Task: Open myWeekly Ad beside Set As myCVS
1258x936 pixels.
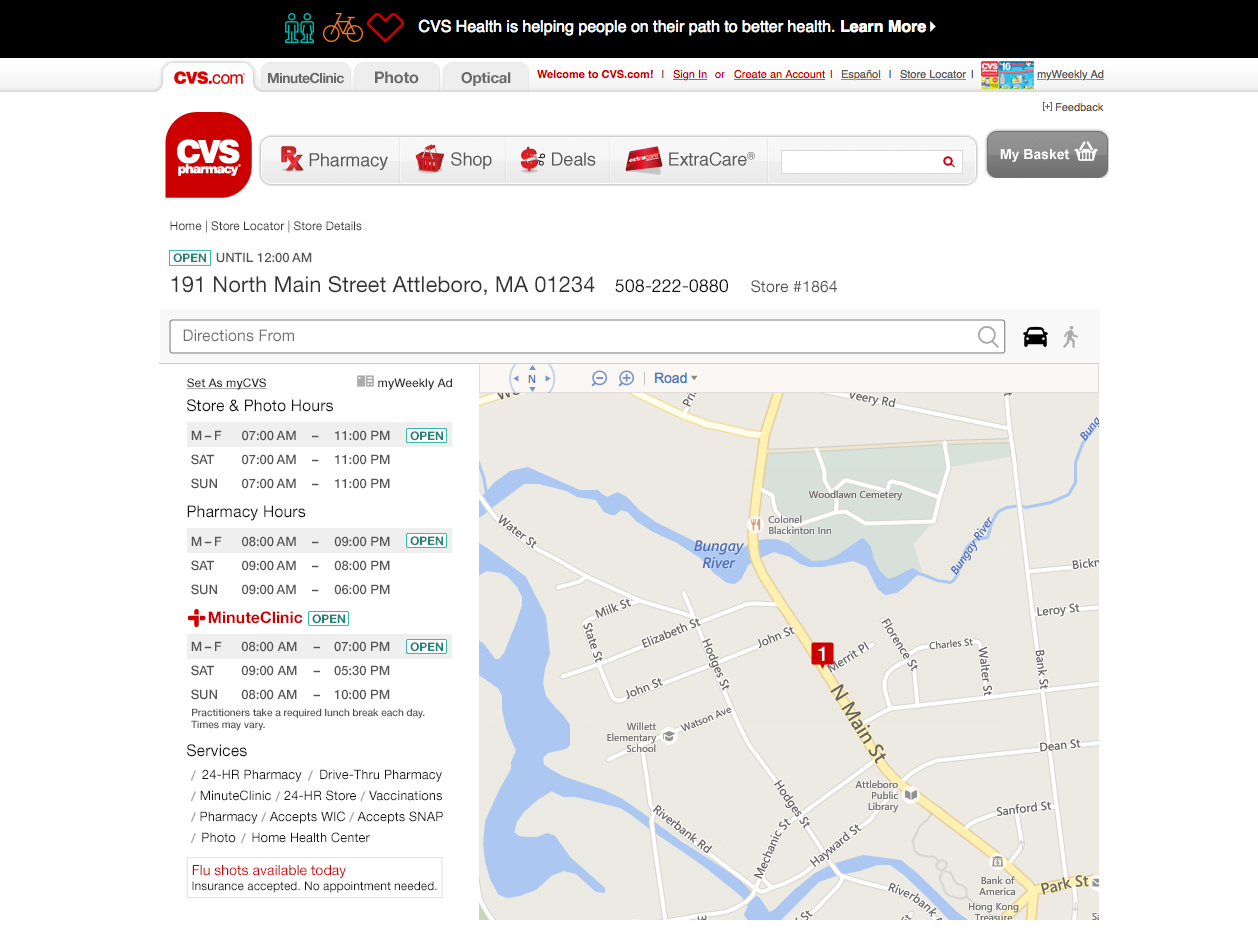Action: 405,382
